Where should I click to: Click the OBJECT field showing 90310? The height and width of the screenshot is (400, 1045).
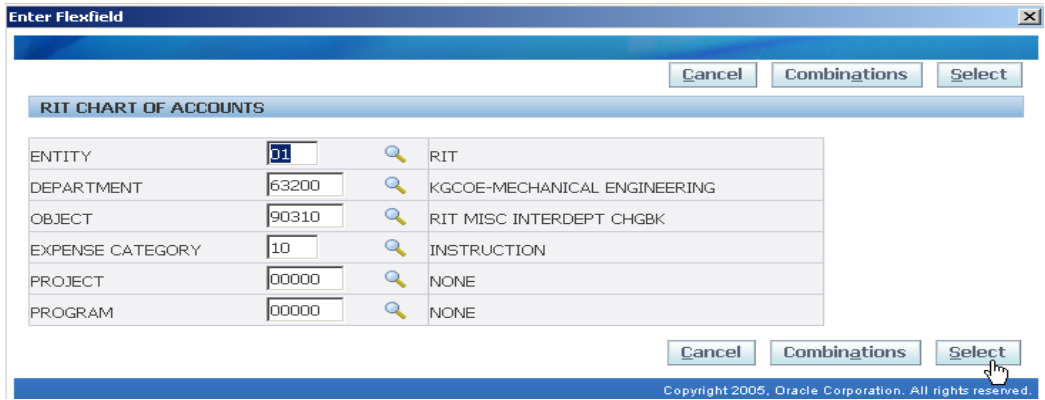[305, 217]
